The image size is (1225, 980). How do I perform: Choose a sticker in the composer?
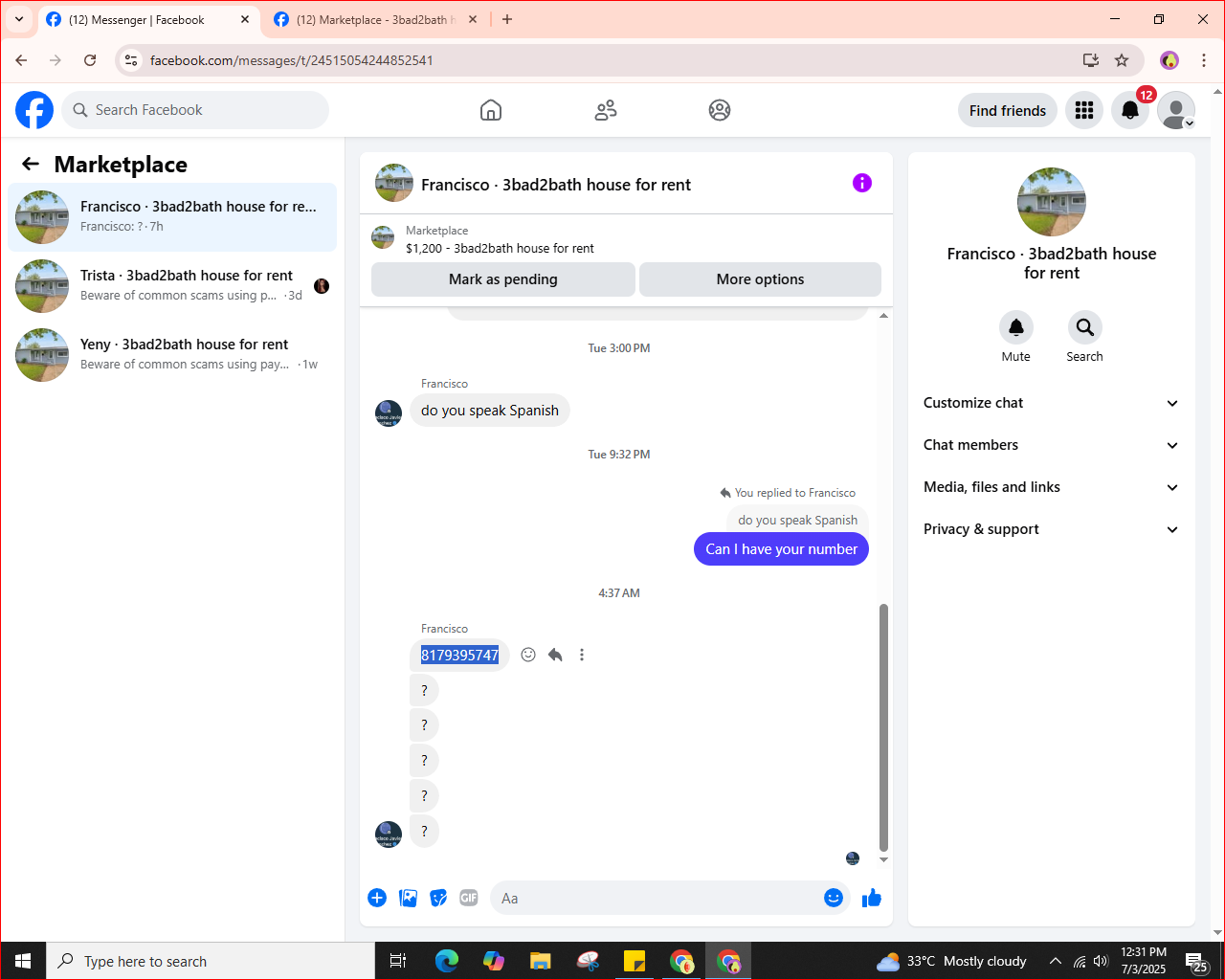click(x=438, y=898)
